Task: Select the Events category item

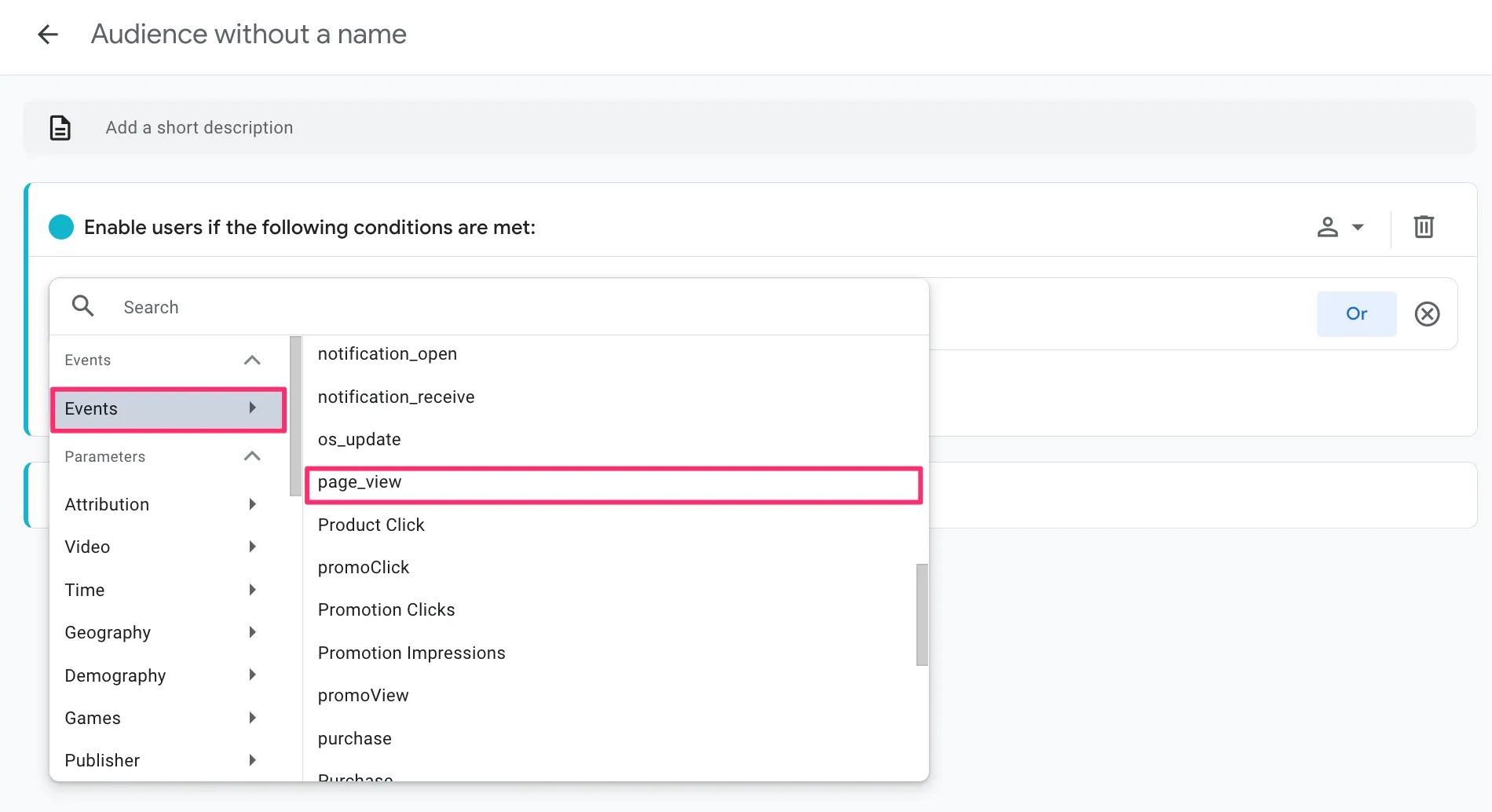Action: point(168,409)
